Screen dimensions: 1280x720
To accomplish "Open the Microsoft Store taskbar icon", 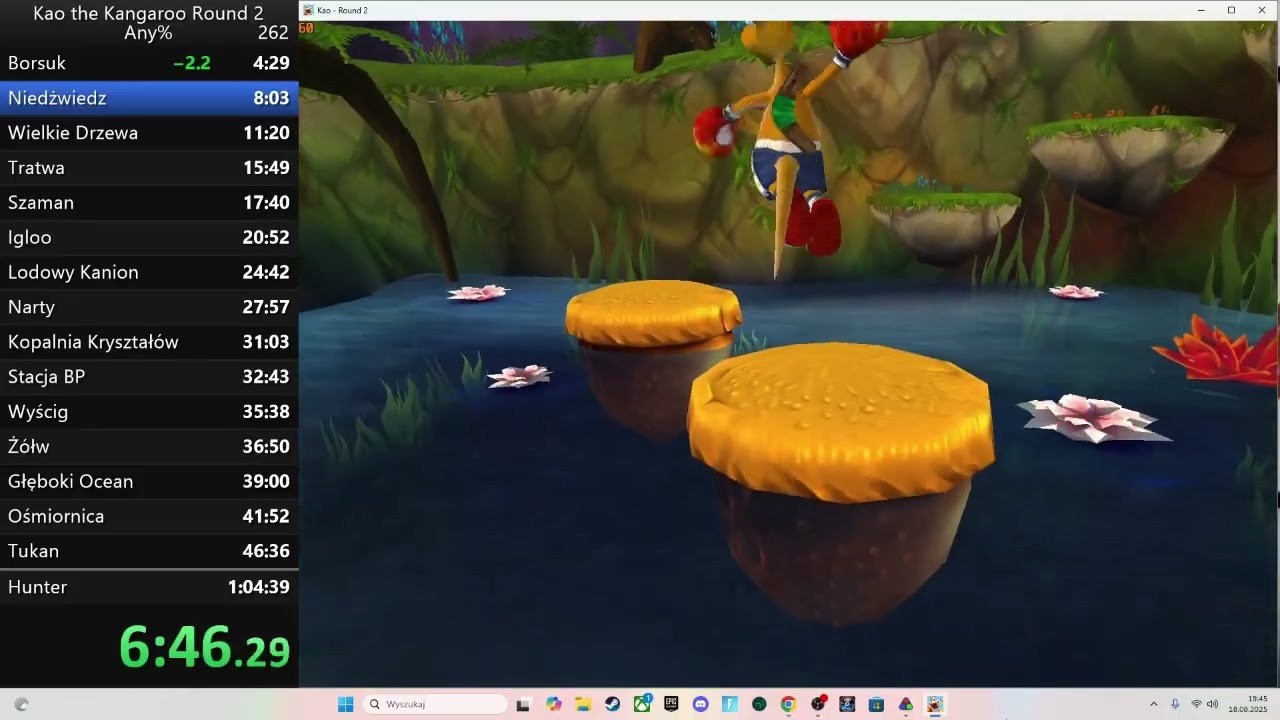I will [x=876, y=704].
